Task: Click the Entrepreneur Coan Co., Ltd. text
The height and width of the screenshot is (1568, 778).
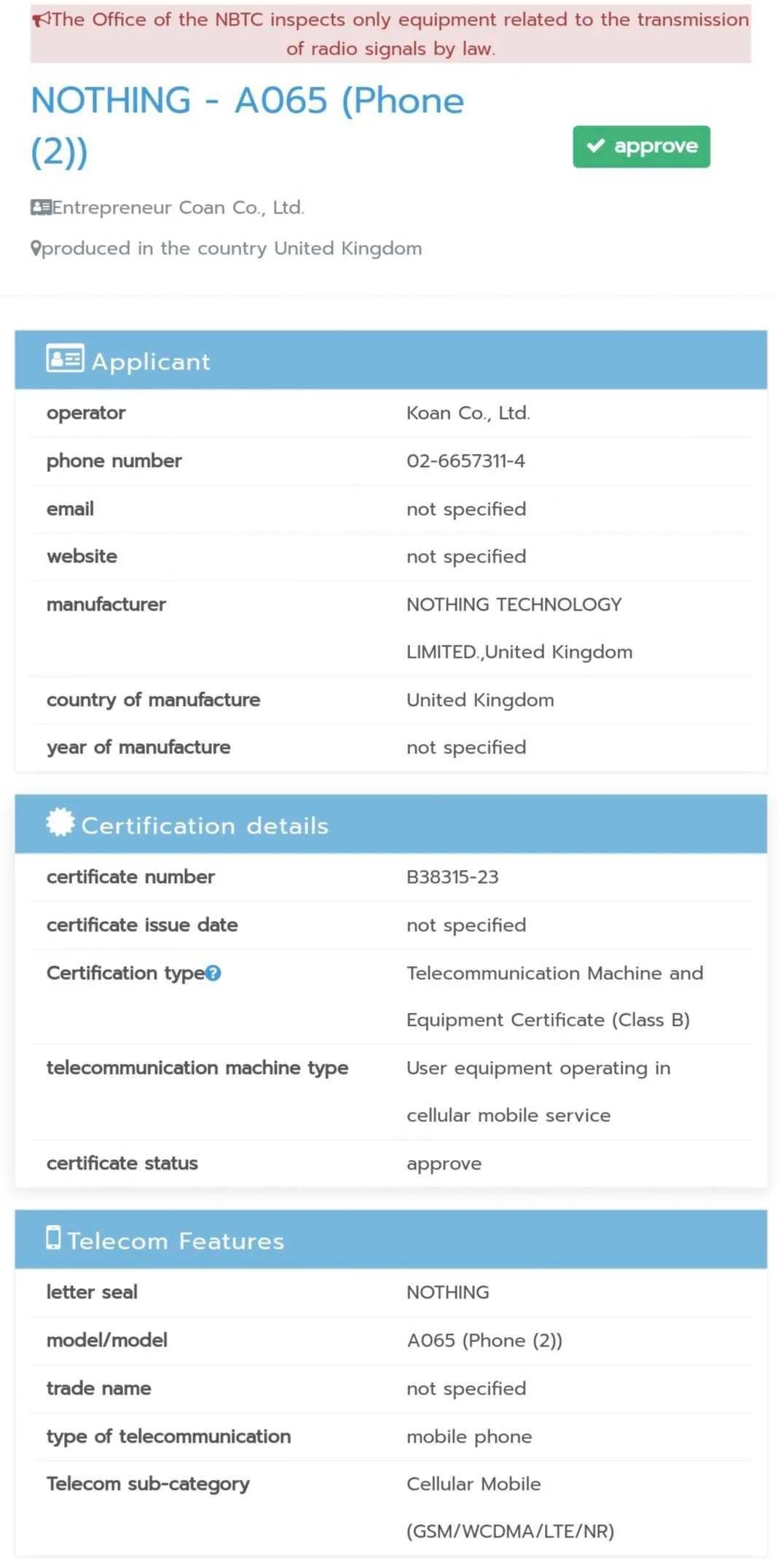Action: coord(178,208)
